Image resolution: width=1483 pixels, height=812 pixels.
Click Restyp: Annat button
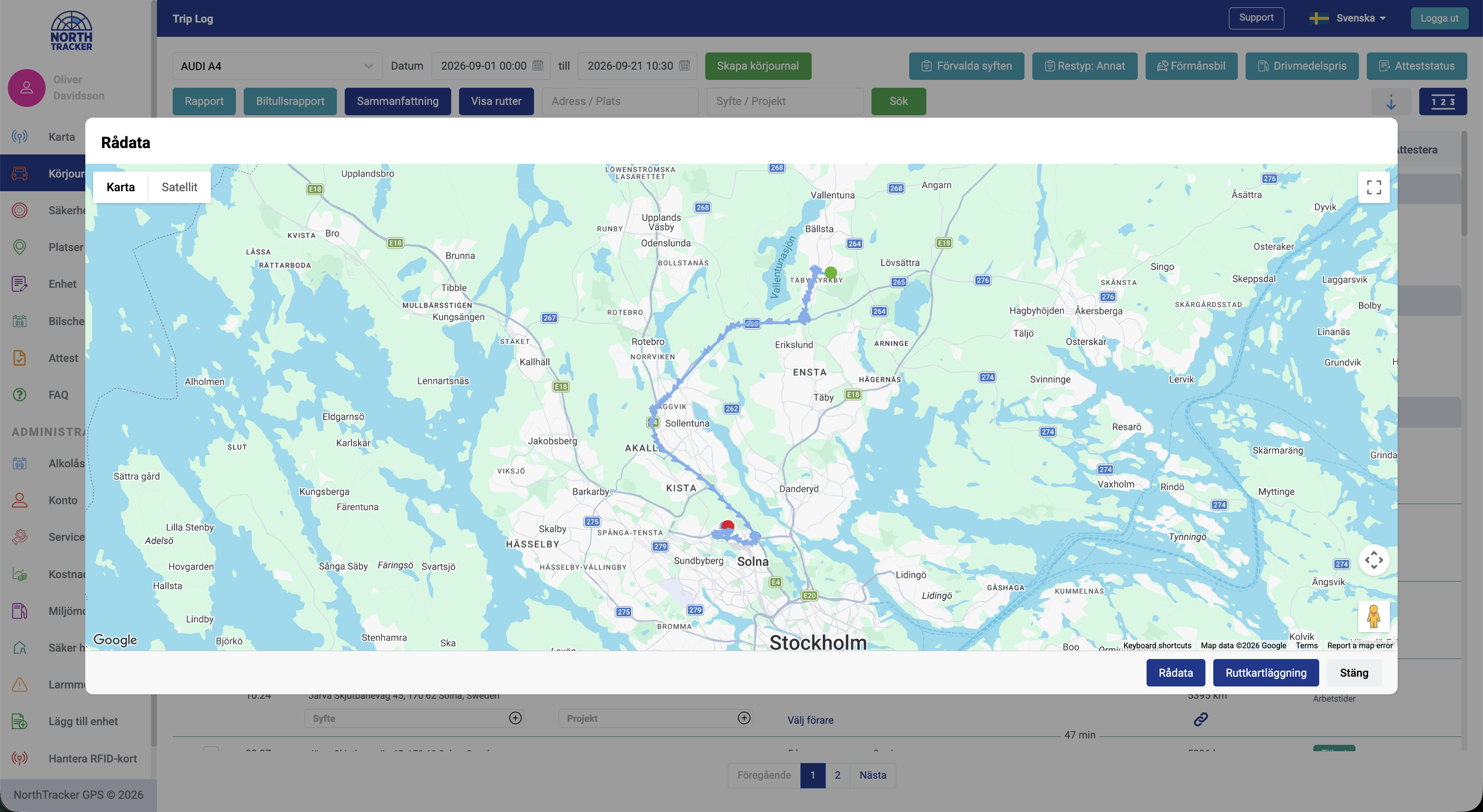point(1085,66)
